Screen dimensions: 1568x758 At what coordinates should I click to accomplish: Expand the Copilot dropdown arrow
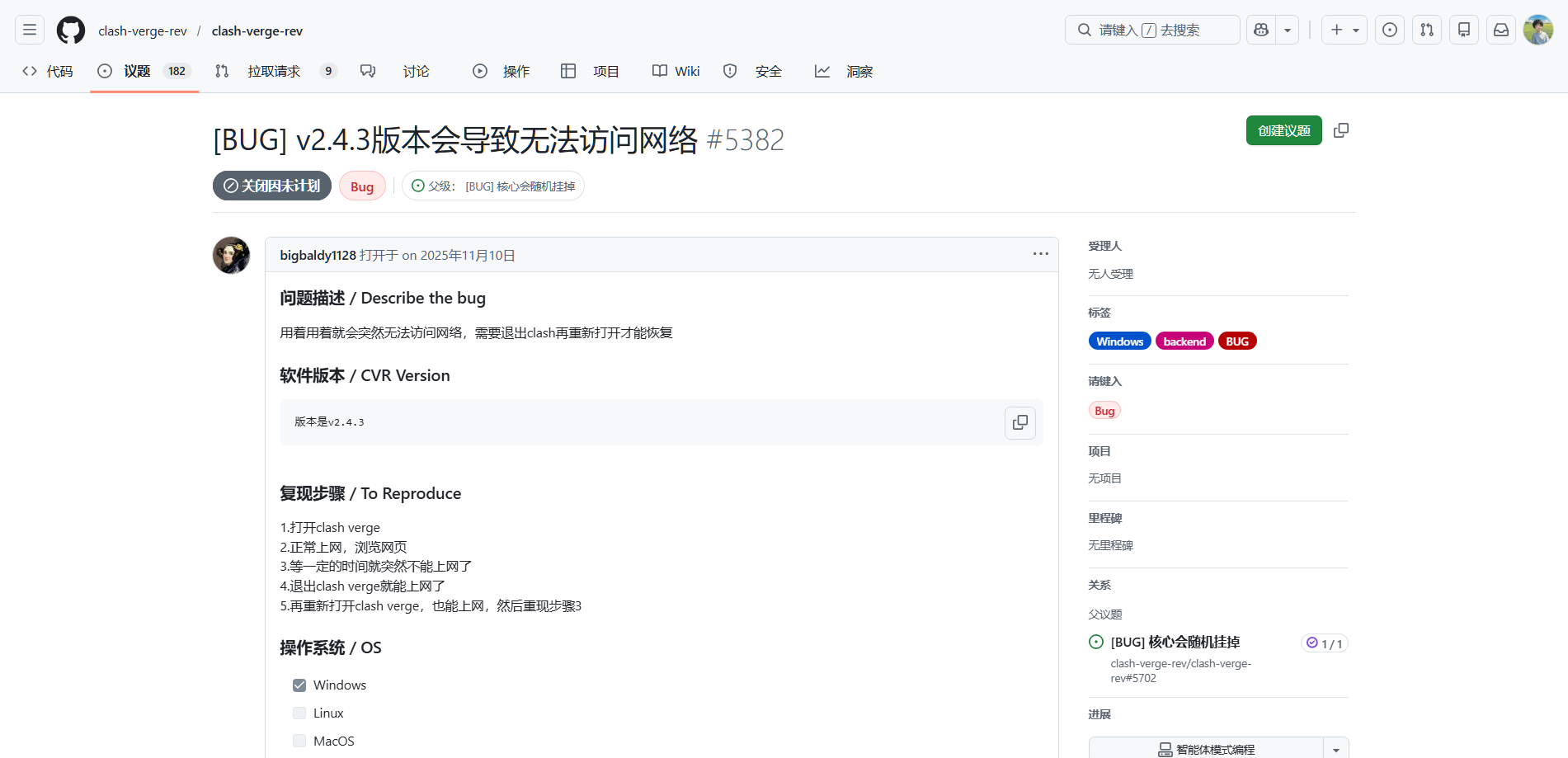pyautogui.click(x=1288, y=31)
